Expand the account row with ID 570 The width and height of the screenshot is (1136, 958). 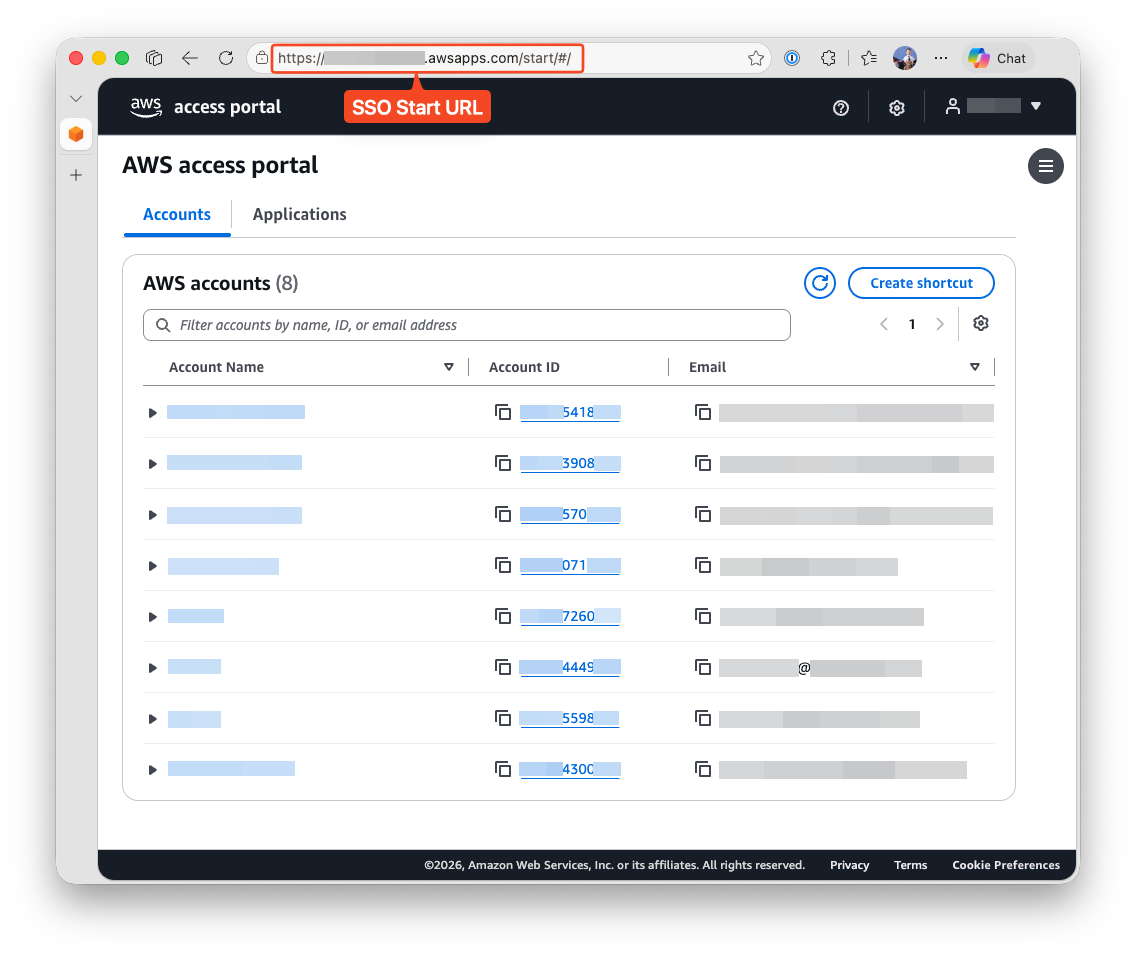[152, 515]
